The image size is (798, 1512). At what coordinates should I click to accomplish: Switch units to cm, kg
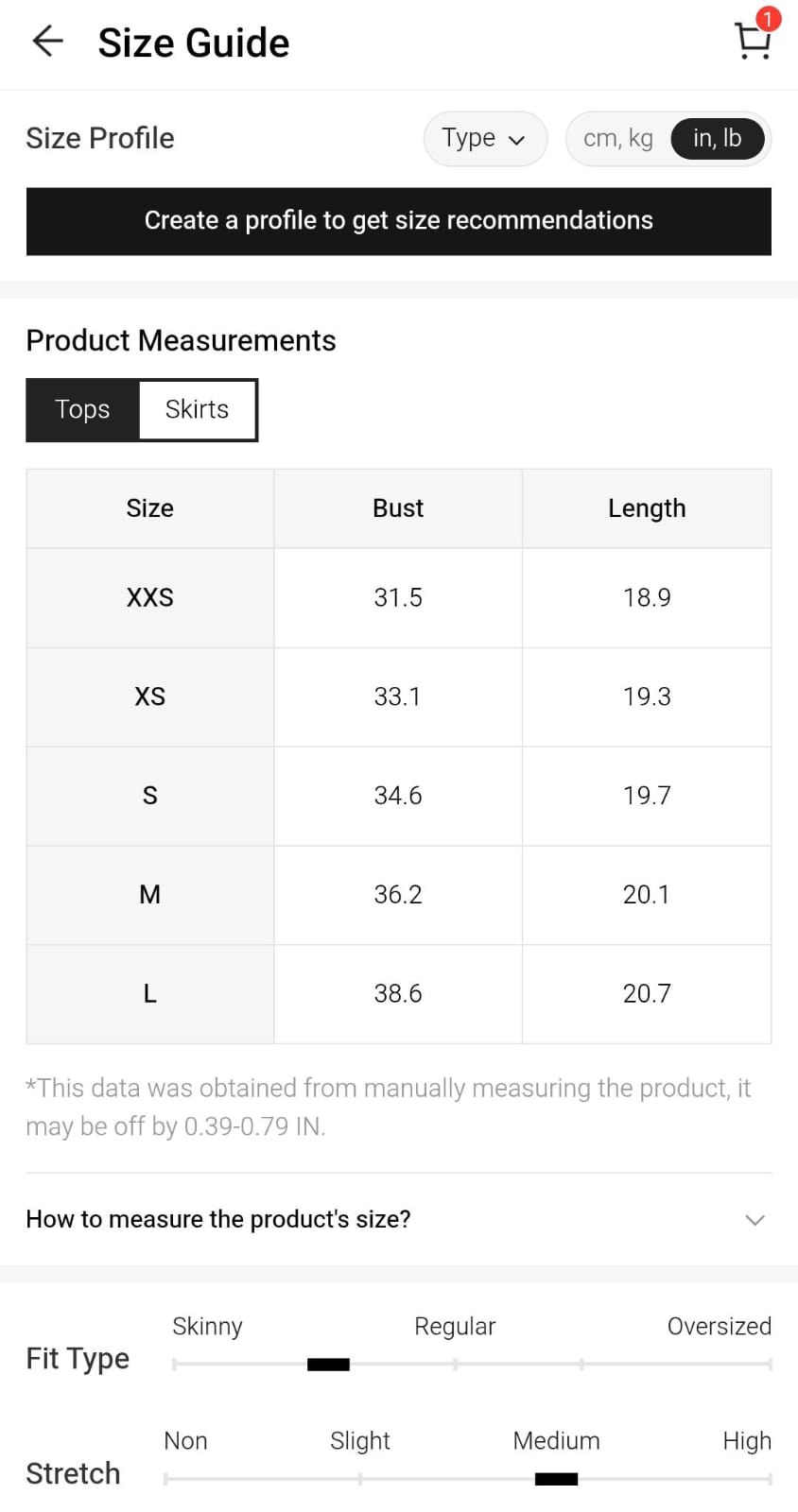[x=618, y=139]
